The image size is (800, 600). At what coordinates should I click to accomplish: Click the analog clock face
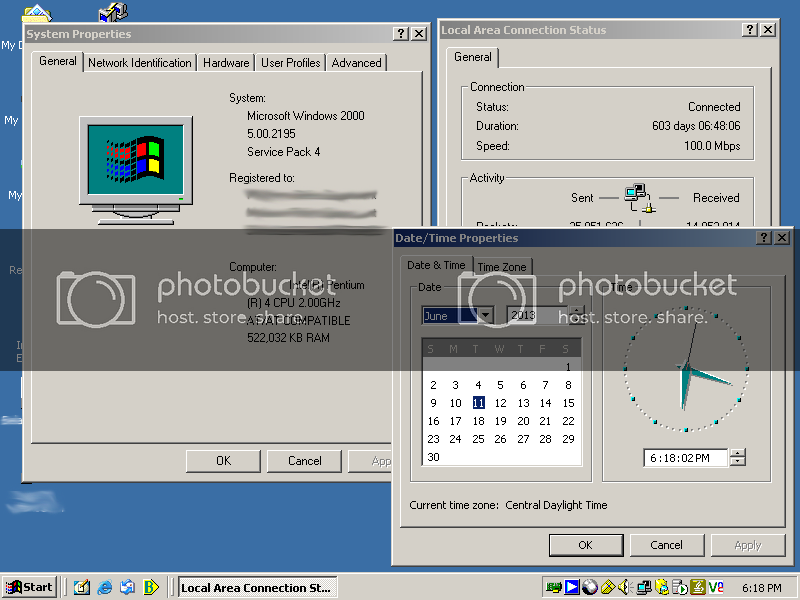coord(686,368)
